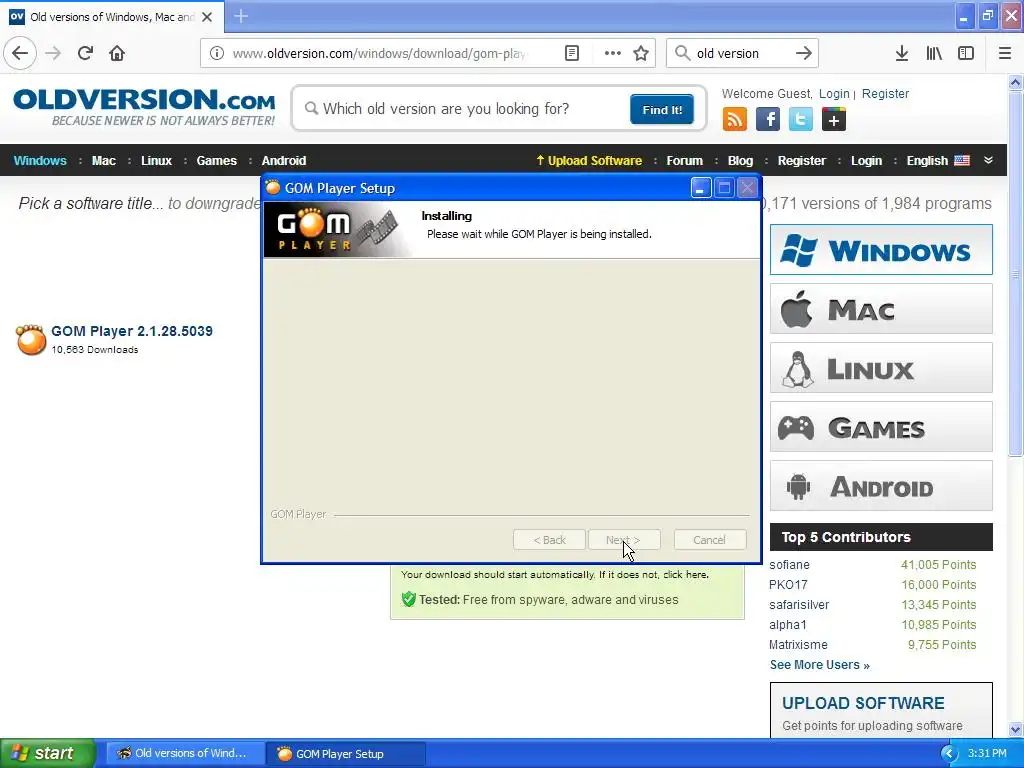
Task: Switch to GOM Player Setup taskbar item
Action: [x=346, y=753]
